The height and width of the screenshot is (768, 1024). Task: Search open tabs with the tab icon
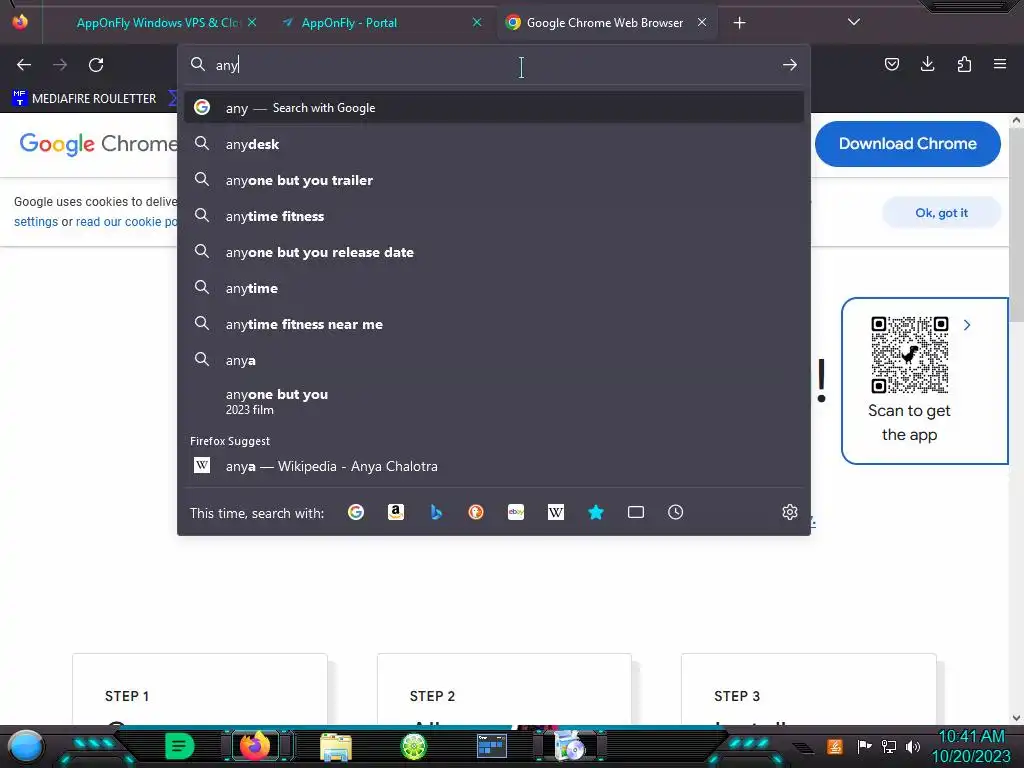coord(635,512)
